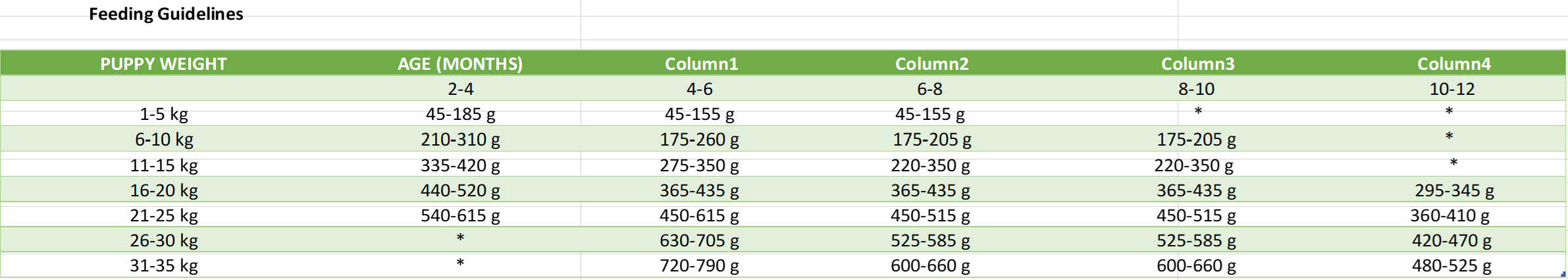The image size is (1568, 280).
Task: Click the 295-345 g cell
Action: [1454, 190]
